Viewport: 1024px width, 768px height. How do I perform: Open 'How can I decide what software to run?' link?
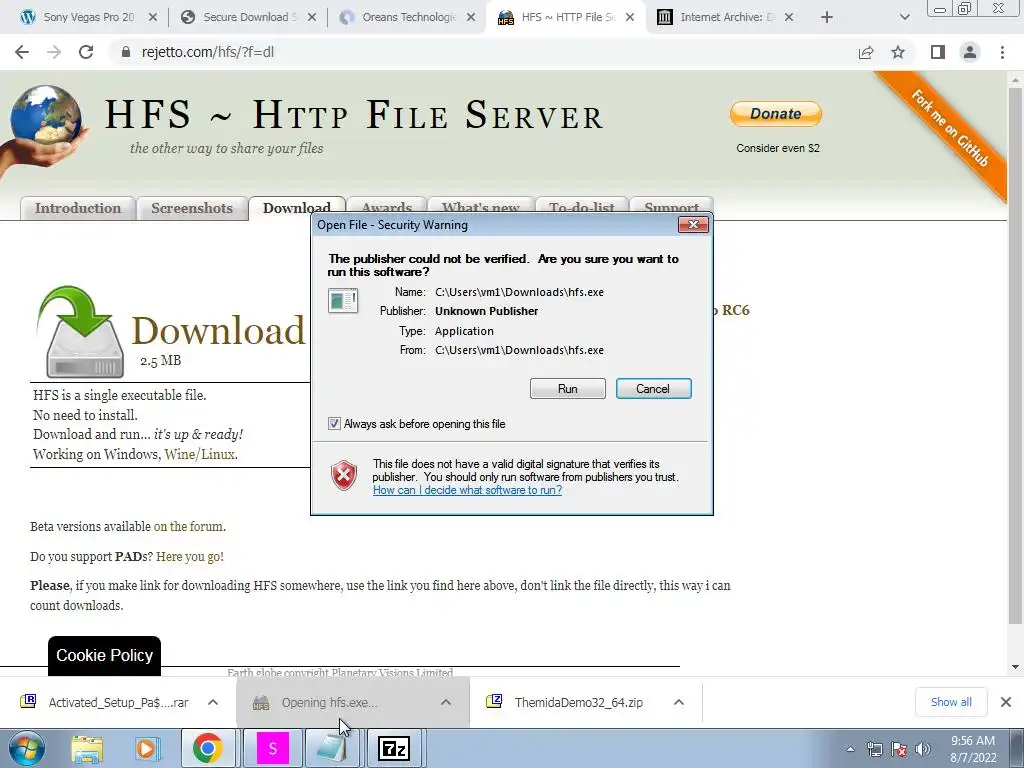click(x=467, y=490)
